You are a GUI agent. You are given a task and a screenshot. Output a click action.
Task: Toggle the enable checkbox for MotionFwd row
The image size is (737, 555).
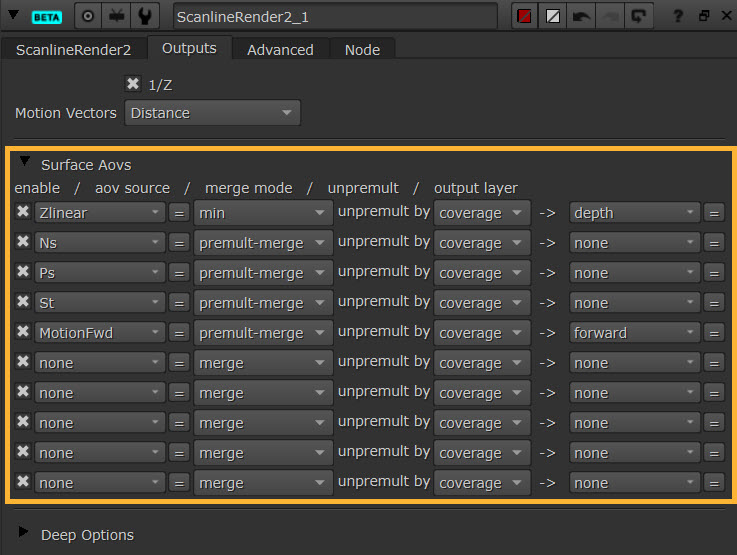tap(23, 332)
